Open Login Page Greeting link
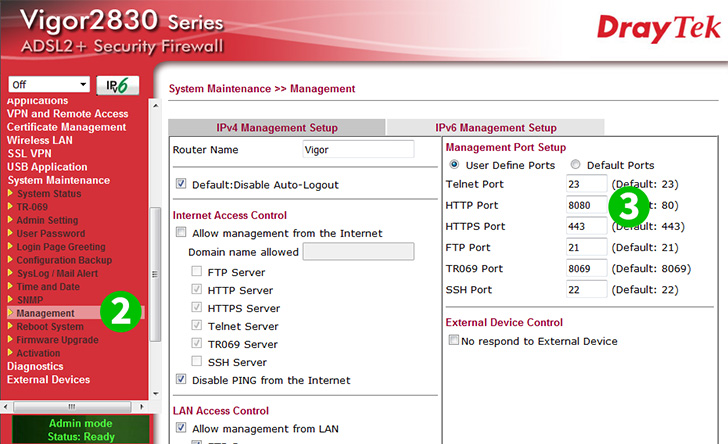This screenshot has width=728, height=444. [x=61, y=247]
